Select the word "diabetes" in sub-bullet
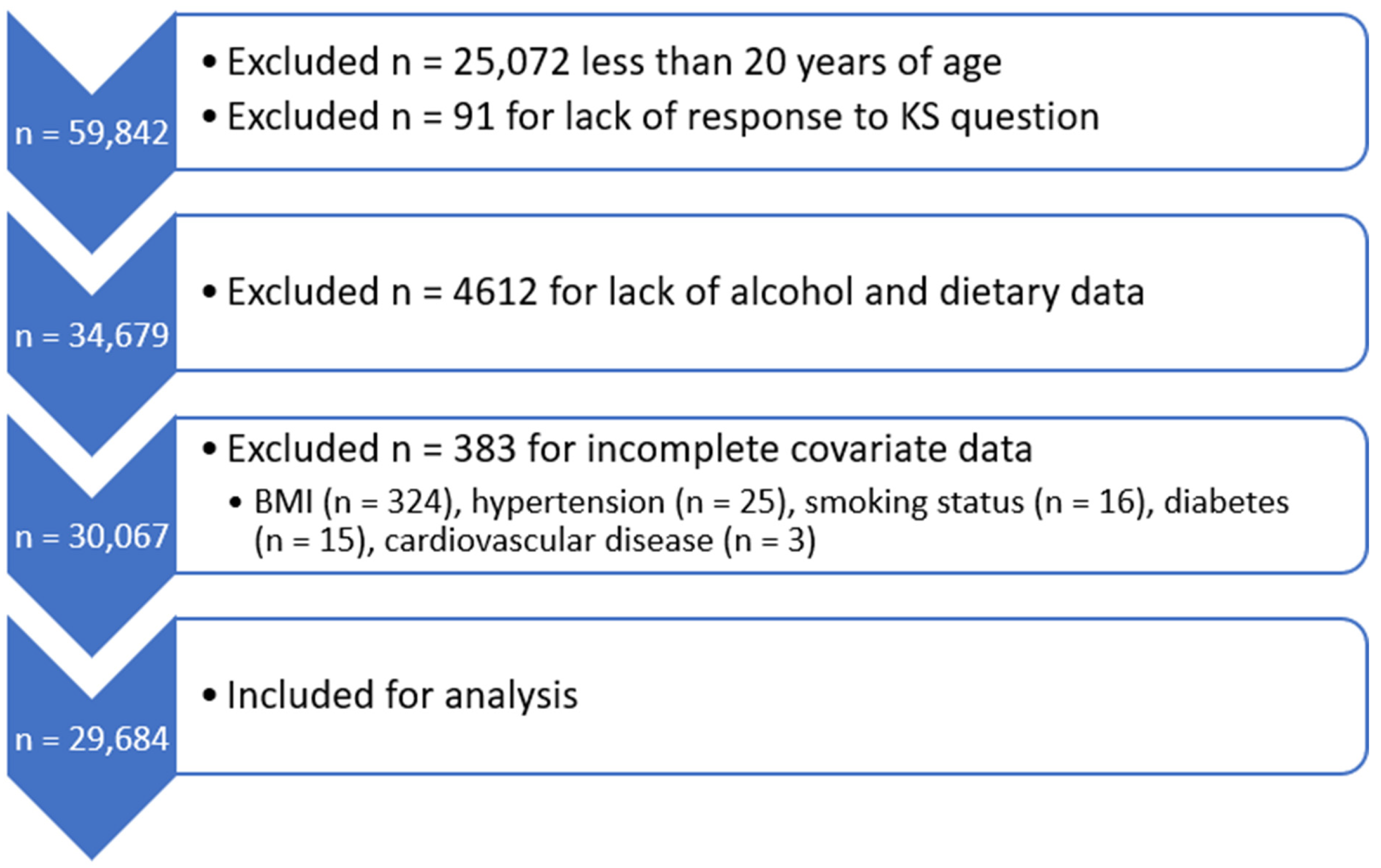This screenshot has width=1381, height=868. pos(1226,502)
